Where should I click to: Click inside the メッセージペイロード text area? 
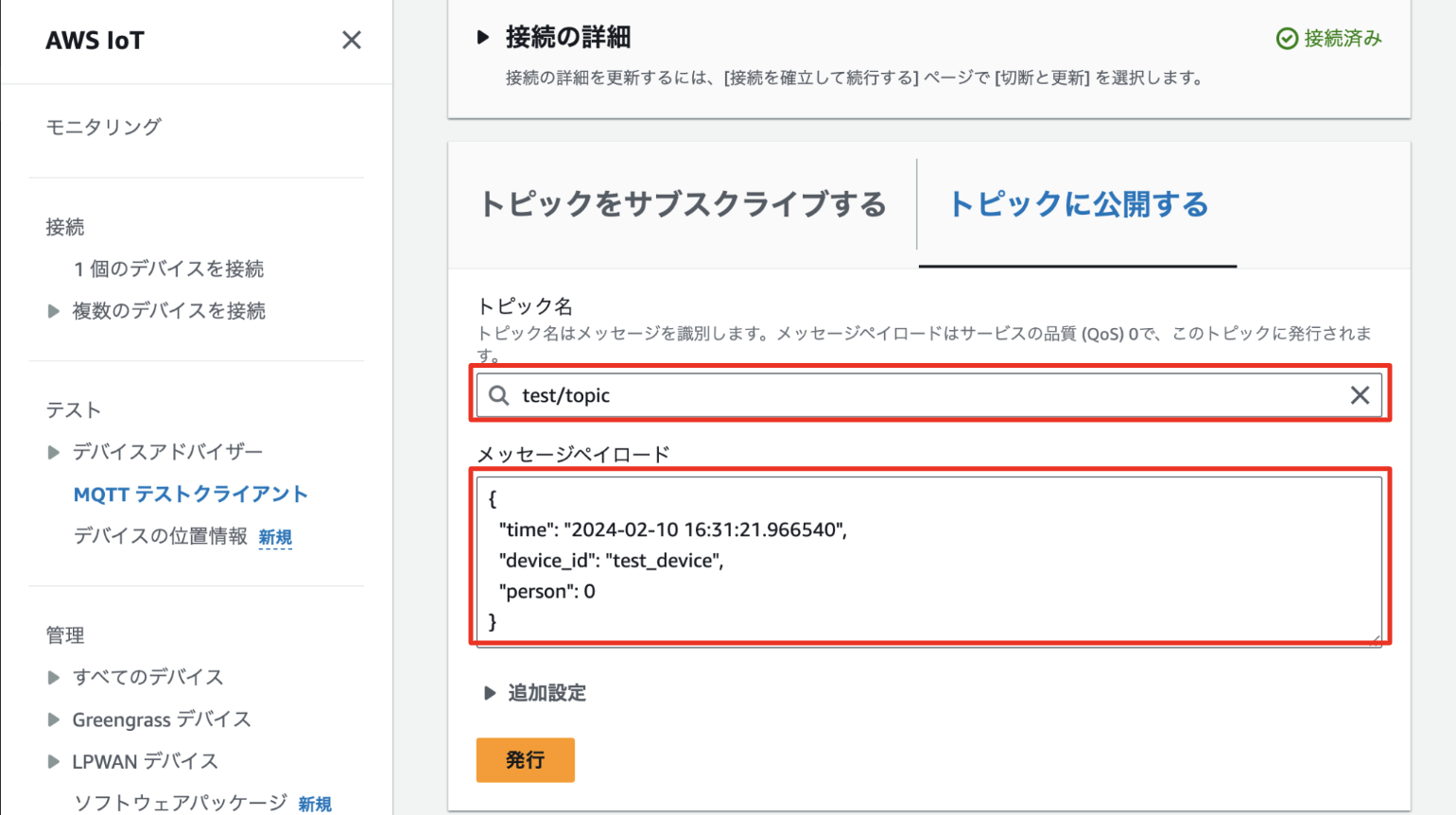pyautogui.click(x=927, y=558)
